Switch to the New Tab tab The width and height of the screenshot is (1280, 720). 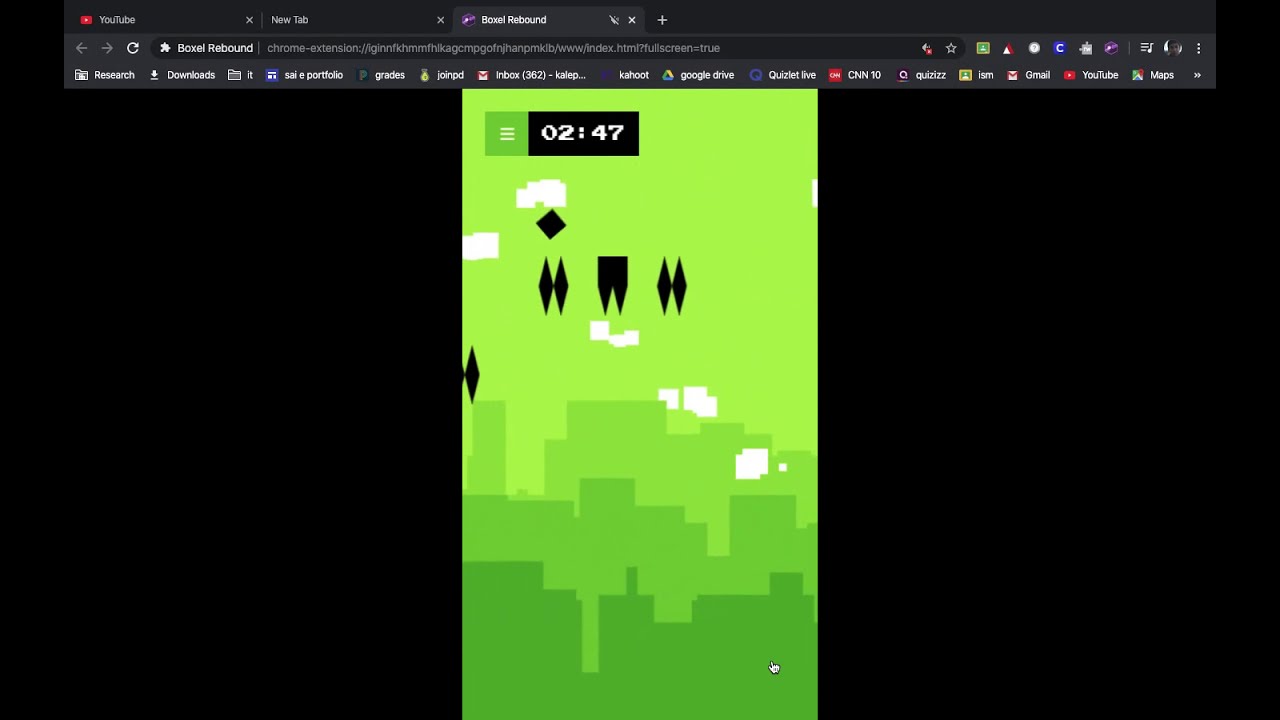click(358, 20)
